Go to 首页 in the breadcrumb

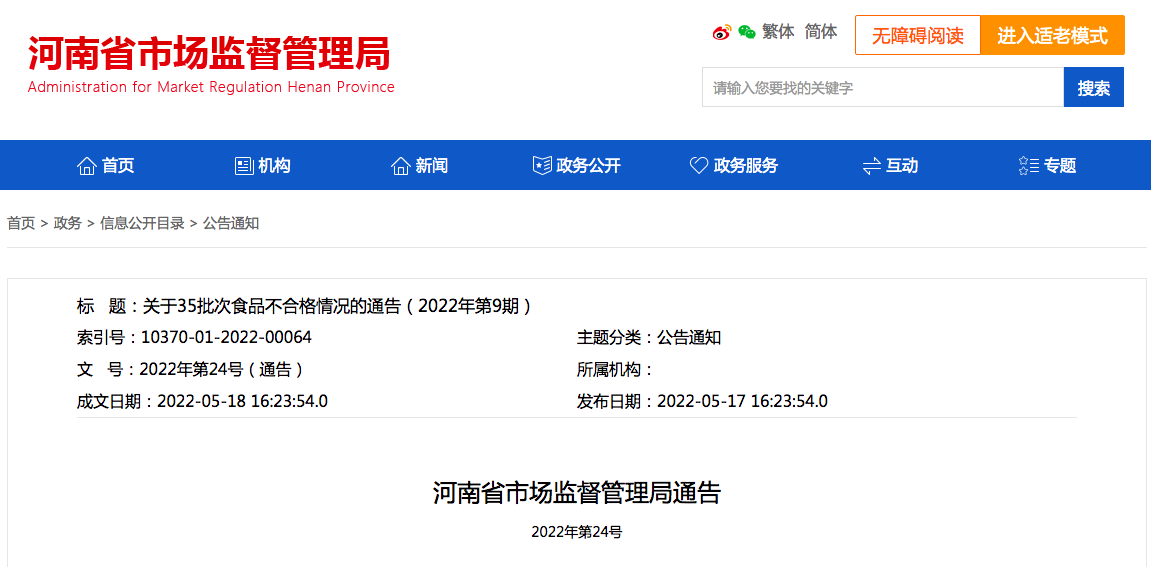point(21,223)
